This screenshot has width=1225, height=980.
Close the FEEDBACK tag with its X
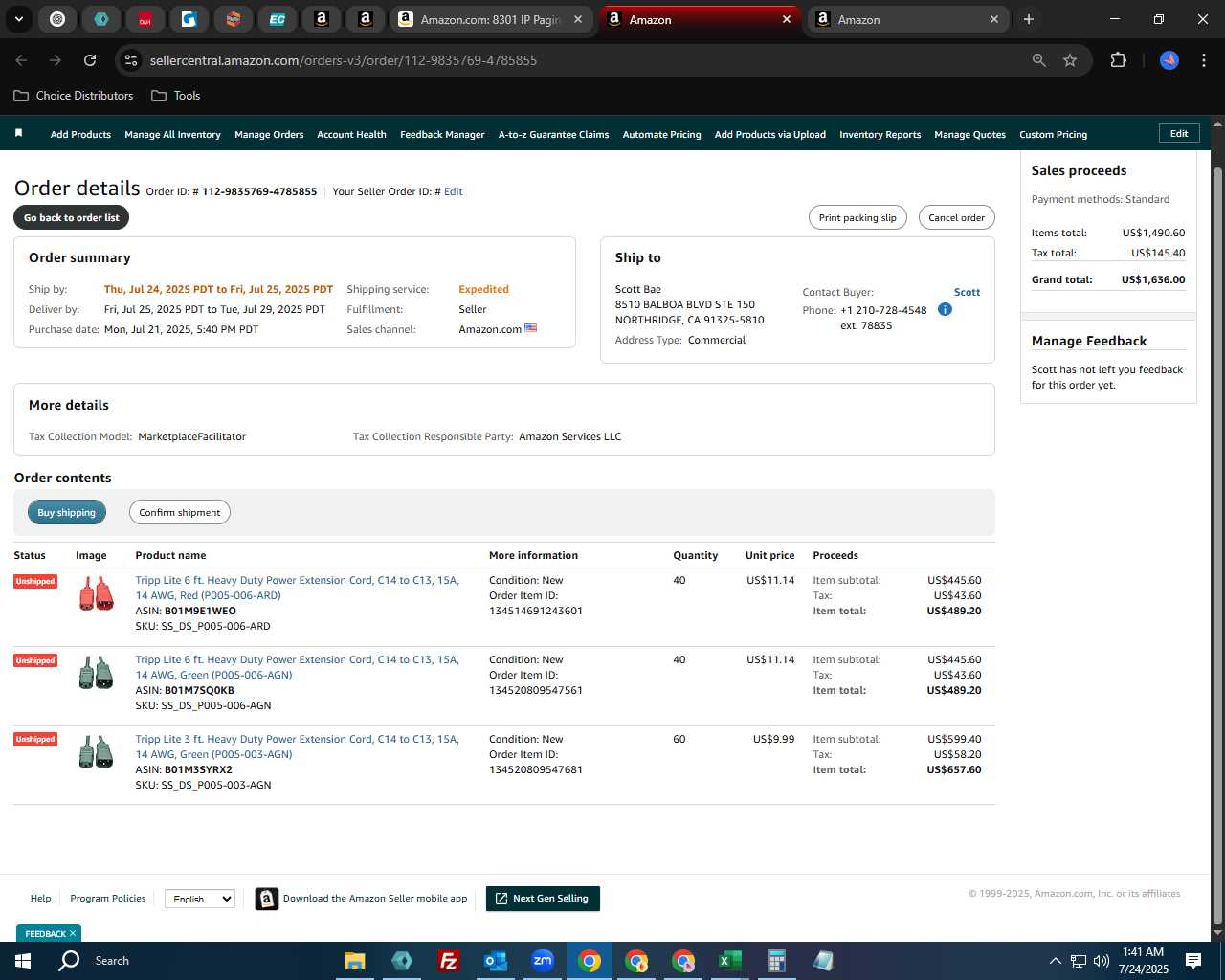pyautogui.click(x=73, y=933)
